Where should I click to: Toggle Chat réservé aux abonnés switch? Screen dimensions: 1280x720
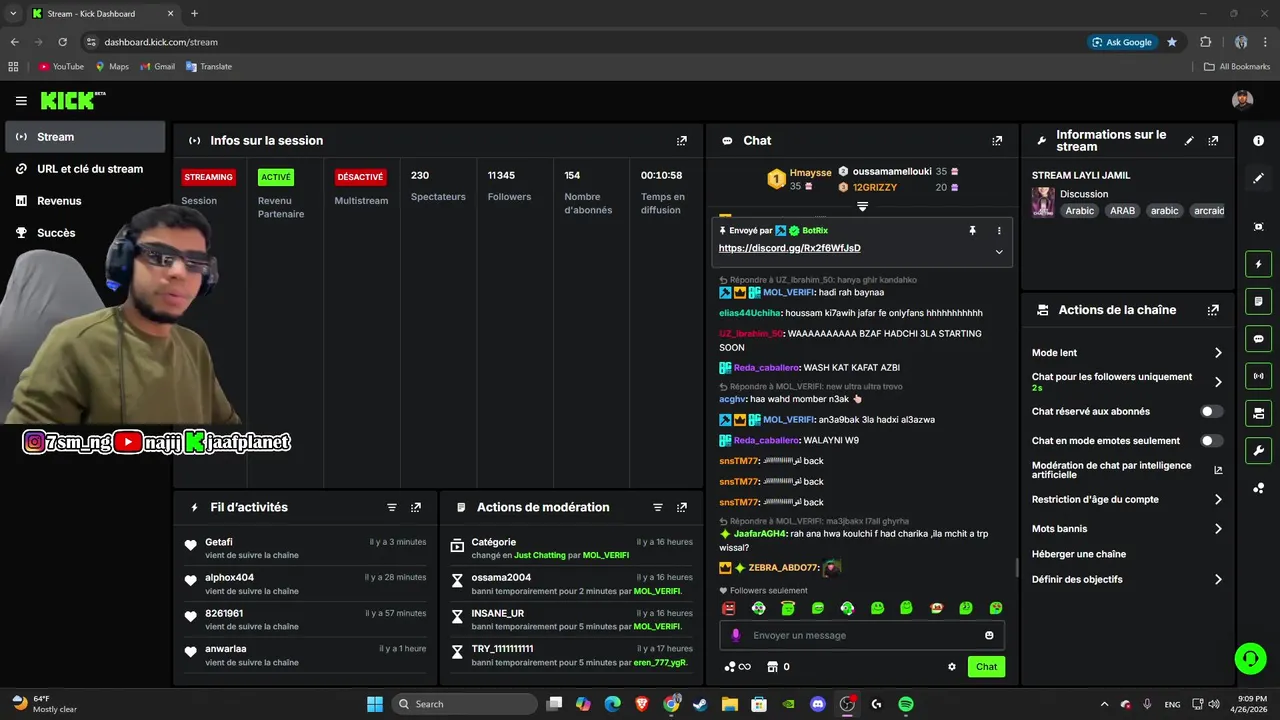pyautogui.click(x=1211, y=411)
